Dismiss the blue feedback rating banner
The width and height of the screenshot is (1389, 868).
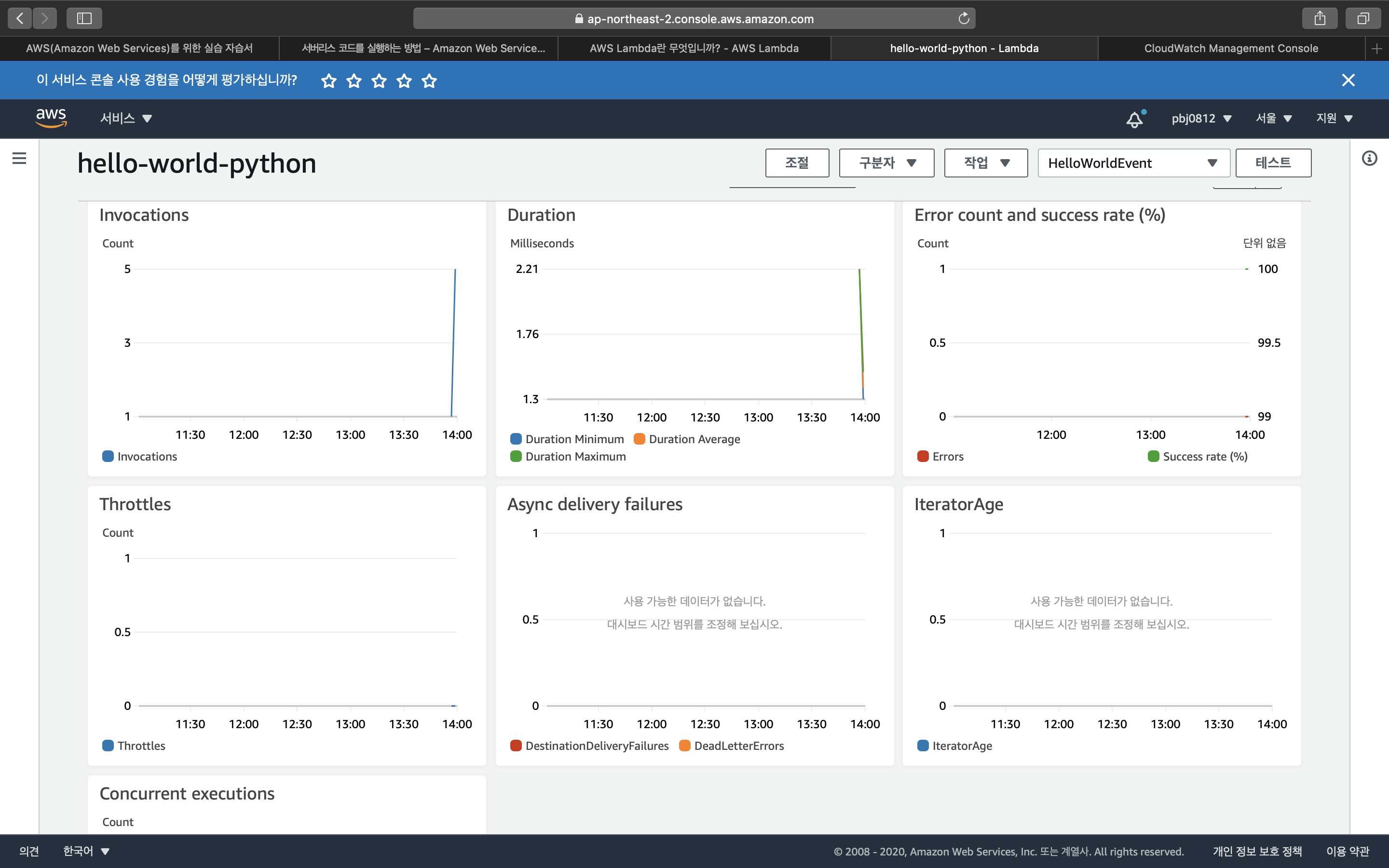tap(1348, 81)
